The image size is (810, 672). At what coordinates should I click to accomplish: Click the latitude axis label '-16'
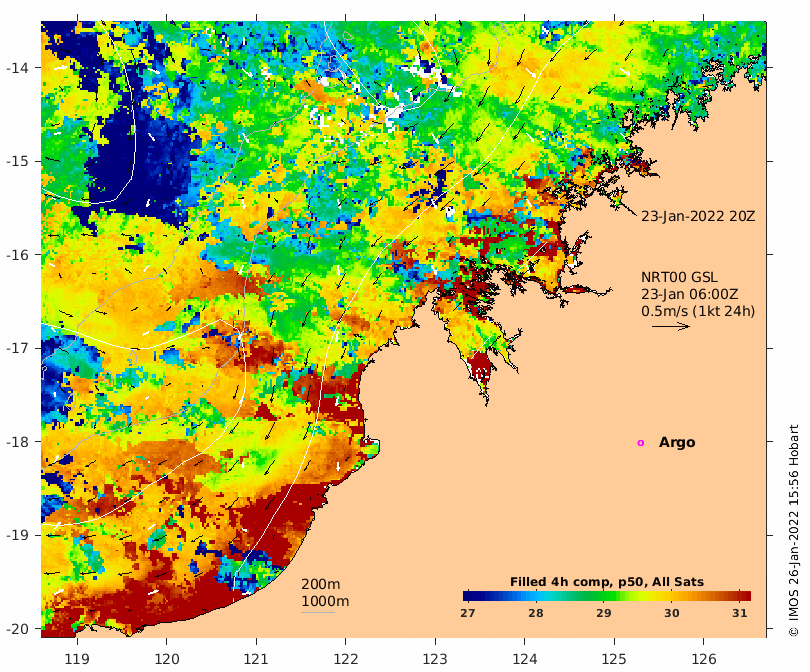(x=18, y=255)
